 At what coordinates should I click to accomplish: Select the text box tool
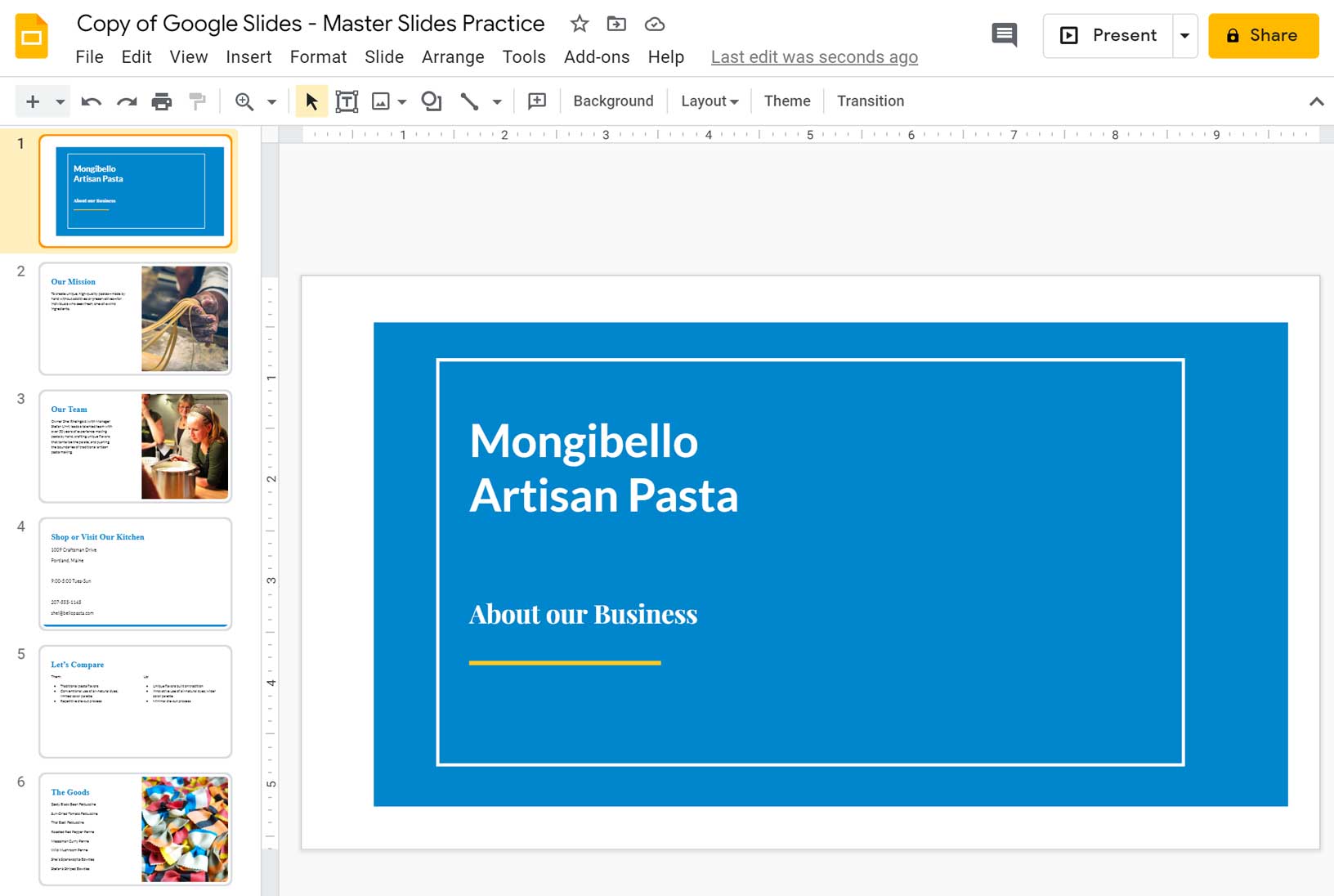pos(347,101)
